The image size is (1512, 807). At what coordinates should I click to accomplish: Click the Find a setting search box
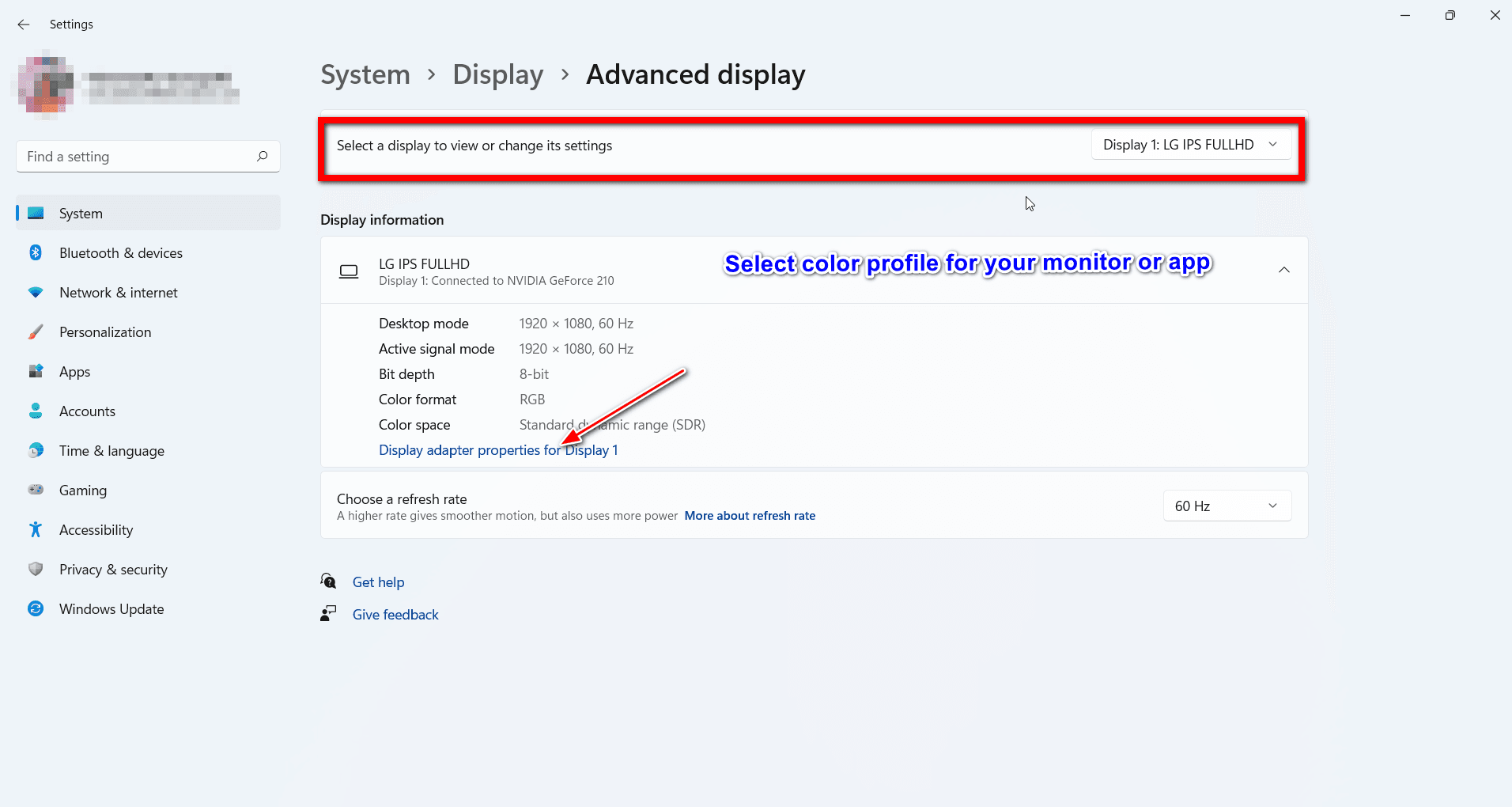point(148,157)
